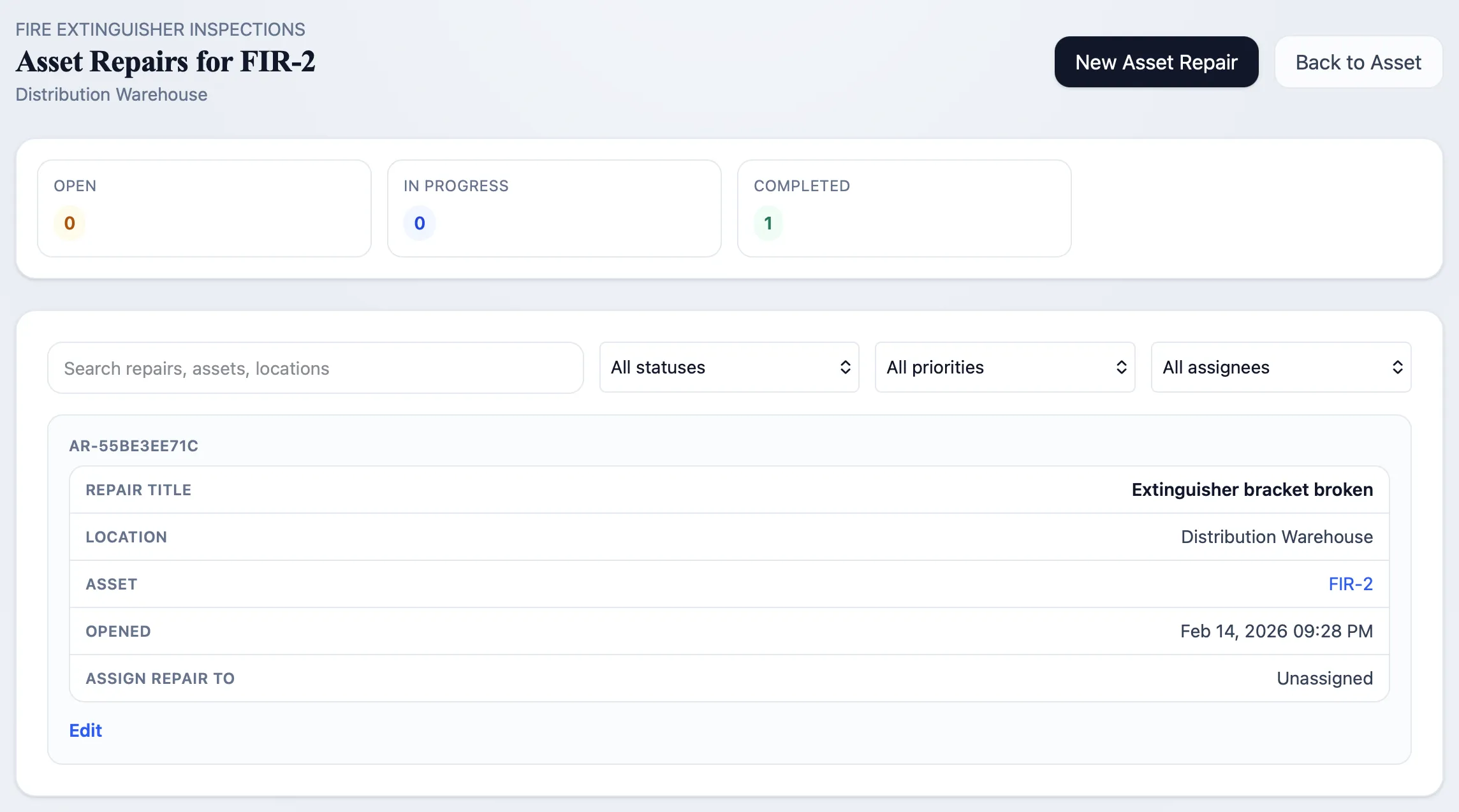
Task: Edit the Extinguisher bracket broken repair
Action: (85, 730)
